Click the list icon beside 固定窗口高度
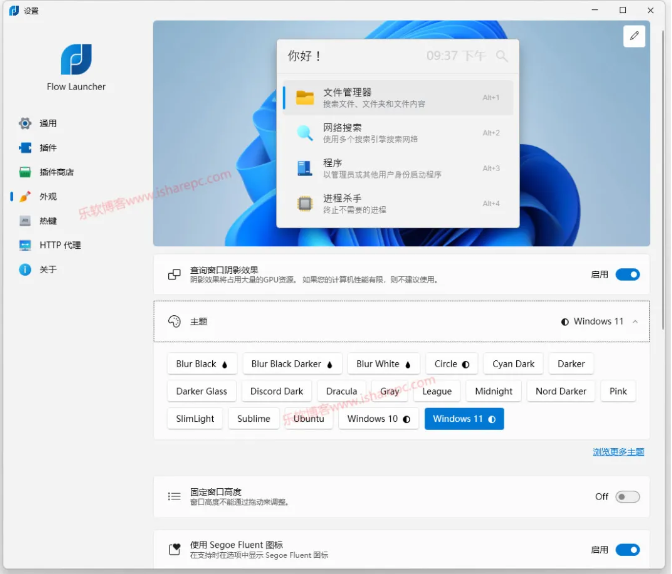This screenshot has width=672, height=574. click(174, 496)
